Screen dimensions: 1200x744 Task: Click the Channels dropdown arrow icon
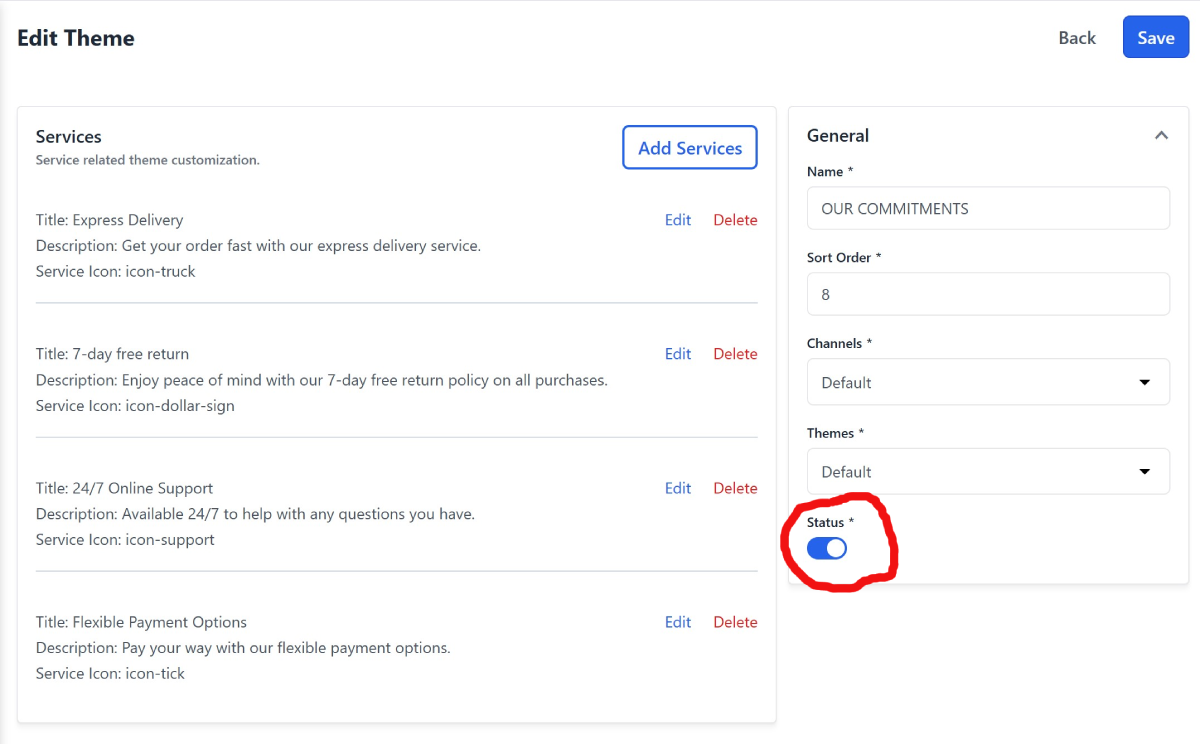[x=1145, y=382]
